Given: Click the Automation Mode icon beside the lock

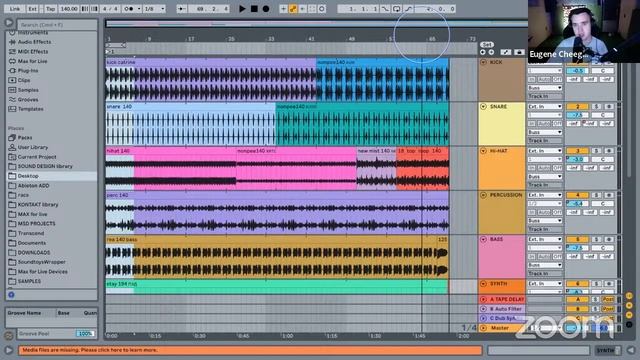Looking at the screenshot, I should [506, 52].
